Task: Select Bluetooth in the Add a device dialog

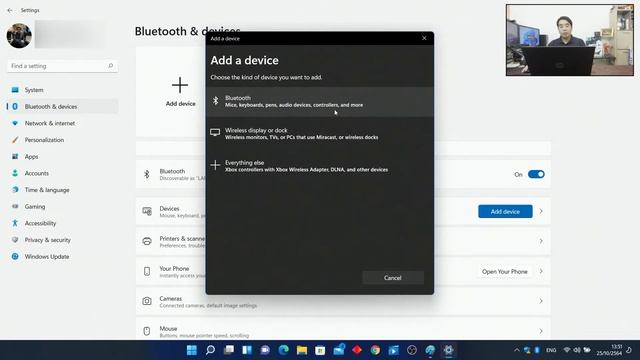Action: coord(320,101)
